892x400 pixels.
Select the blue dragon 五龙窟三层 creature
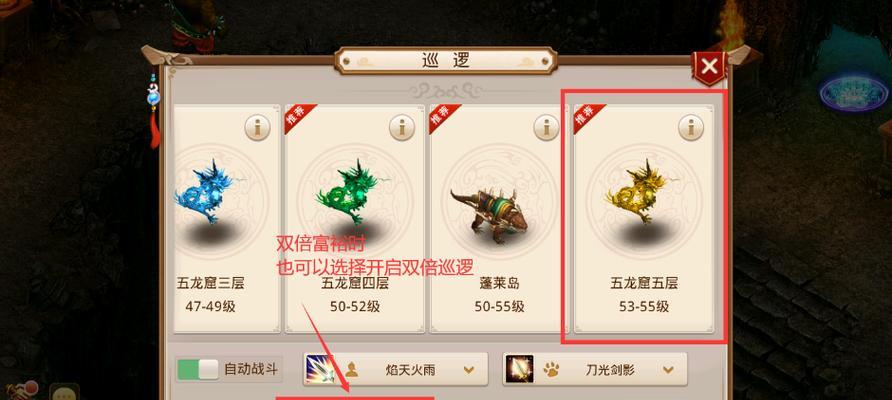click(204, 191)
